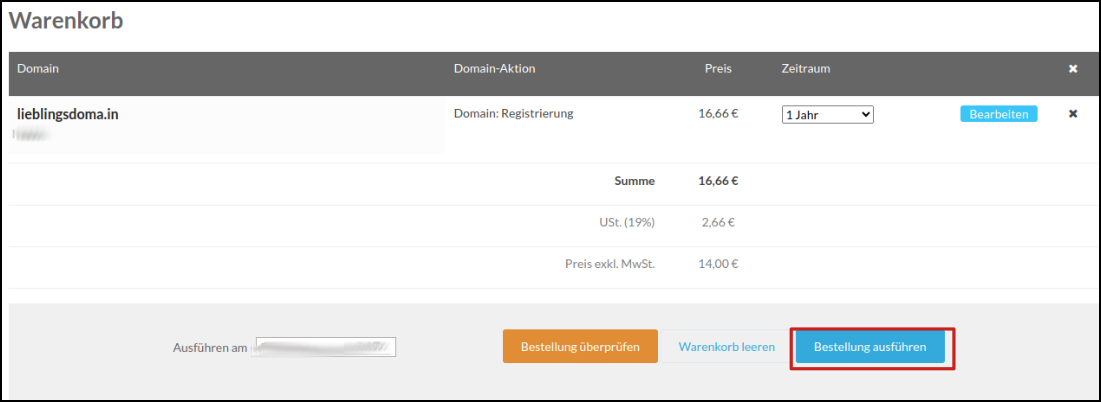Click the X icon in the table header
The height and width of the screenshot is (402, 1101).
(1073, 69)
